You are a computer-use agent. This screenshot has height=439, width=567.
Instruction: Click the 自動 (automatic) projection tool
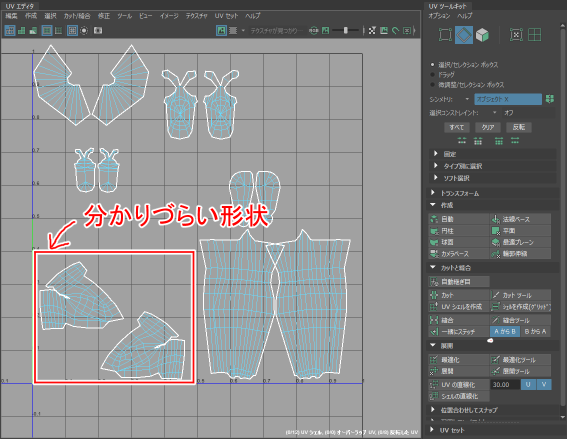pos(458,219)
